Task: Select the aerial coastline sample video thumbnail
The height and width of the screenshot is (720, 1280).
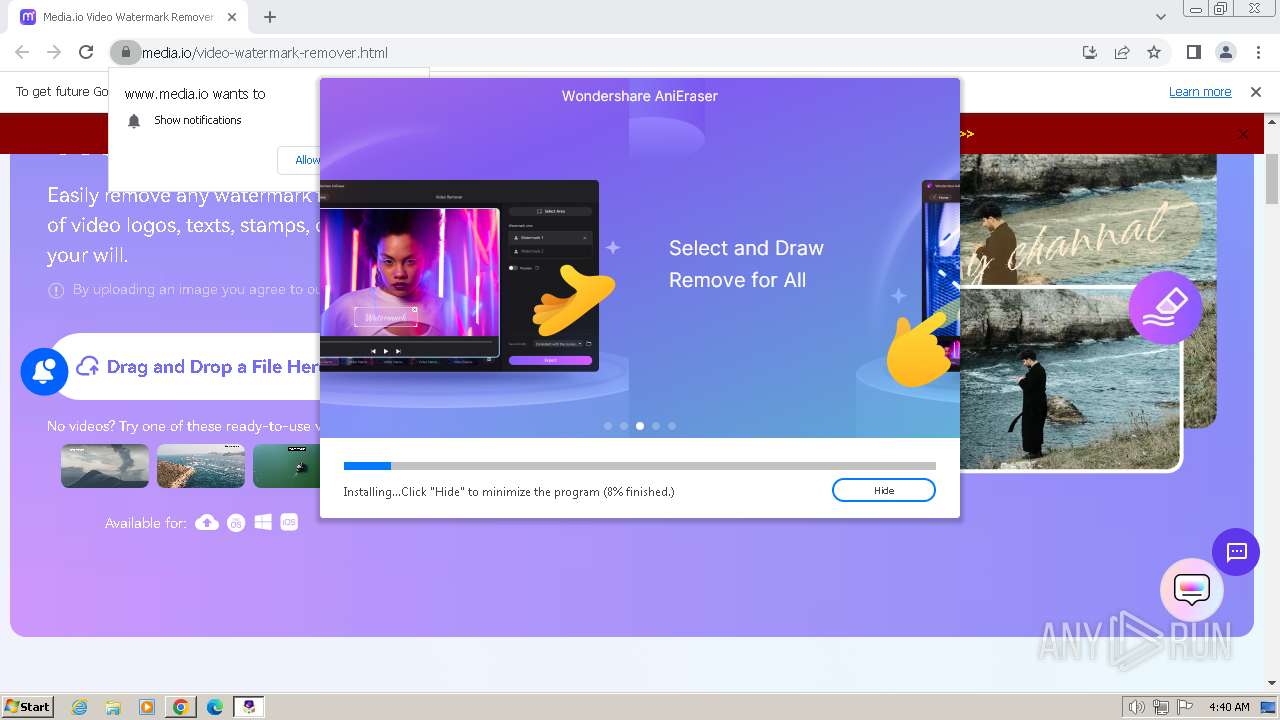Action: click(x=201, y=466)
